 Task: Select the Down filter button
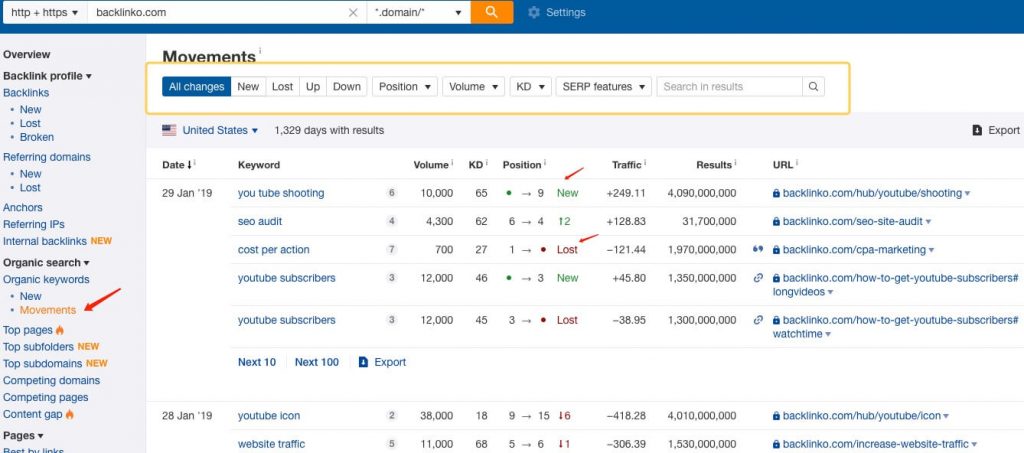click(347, 87)
